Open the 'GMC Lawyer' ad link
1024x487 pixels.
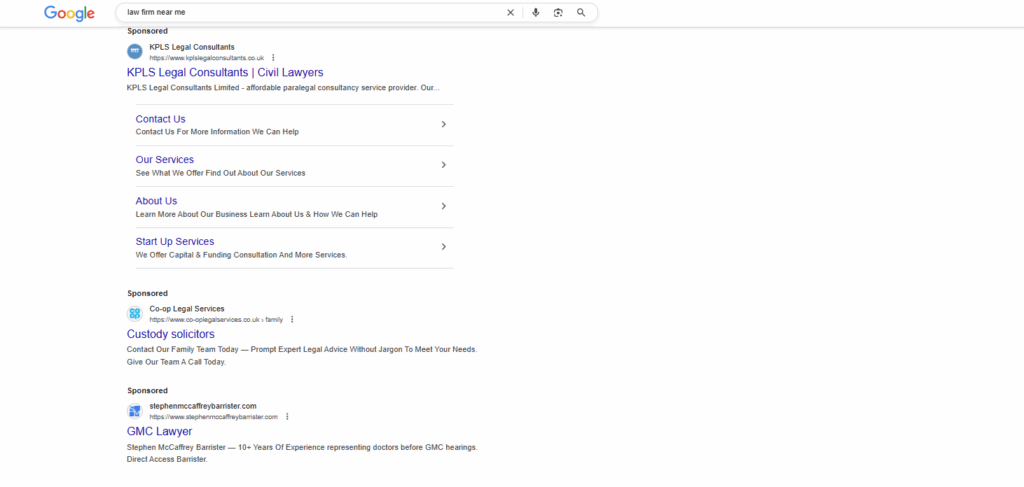pos(159,432)
